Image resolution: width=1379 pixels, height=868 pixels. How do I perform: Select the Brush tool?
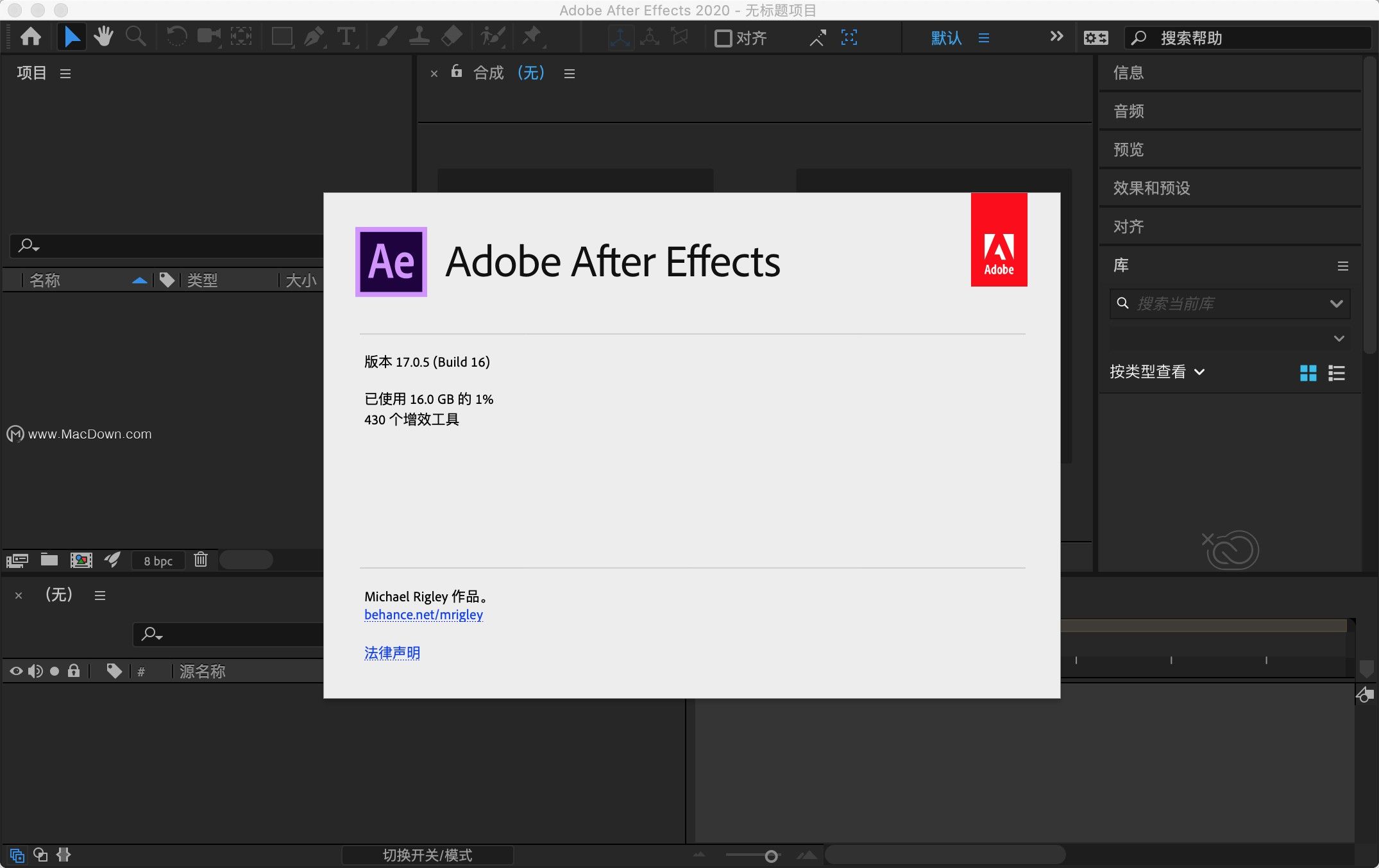coord(387,37)
